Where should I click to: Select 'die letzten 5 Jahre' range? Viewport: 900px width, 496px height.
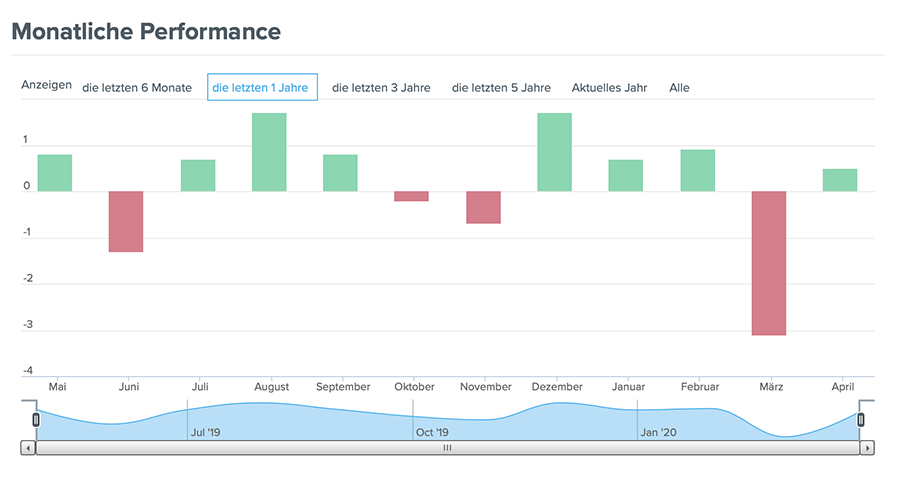click(x=501, y=88)
